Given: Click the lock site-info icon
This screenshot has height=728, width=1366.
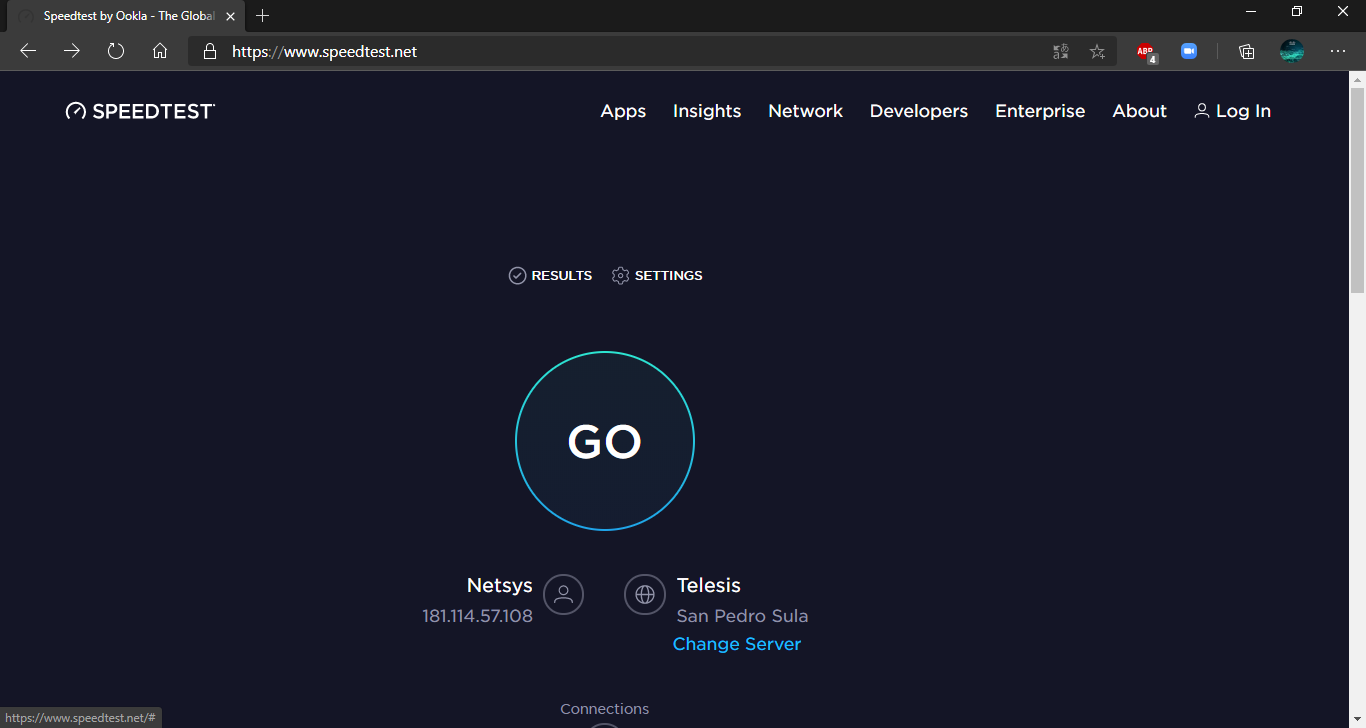Looking at the screenshot, I should click(209, 51).
